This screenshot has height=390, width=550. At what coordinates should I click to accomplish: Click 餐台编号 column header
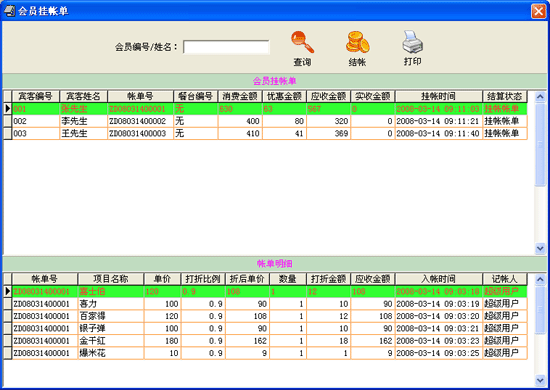tap(196, 96)
